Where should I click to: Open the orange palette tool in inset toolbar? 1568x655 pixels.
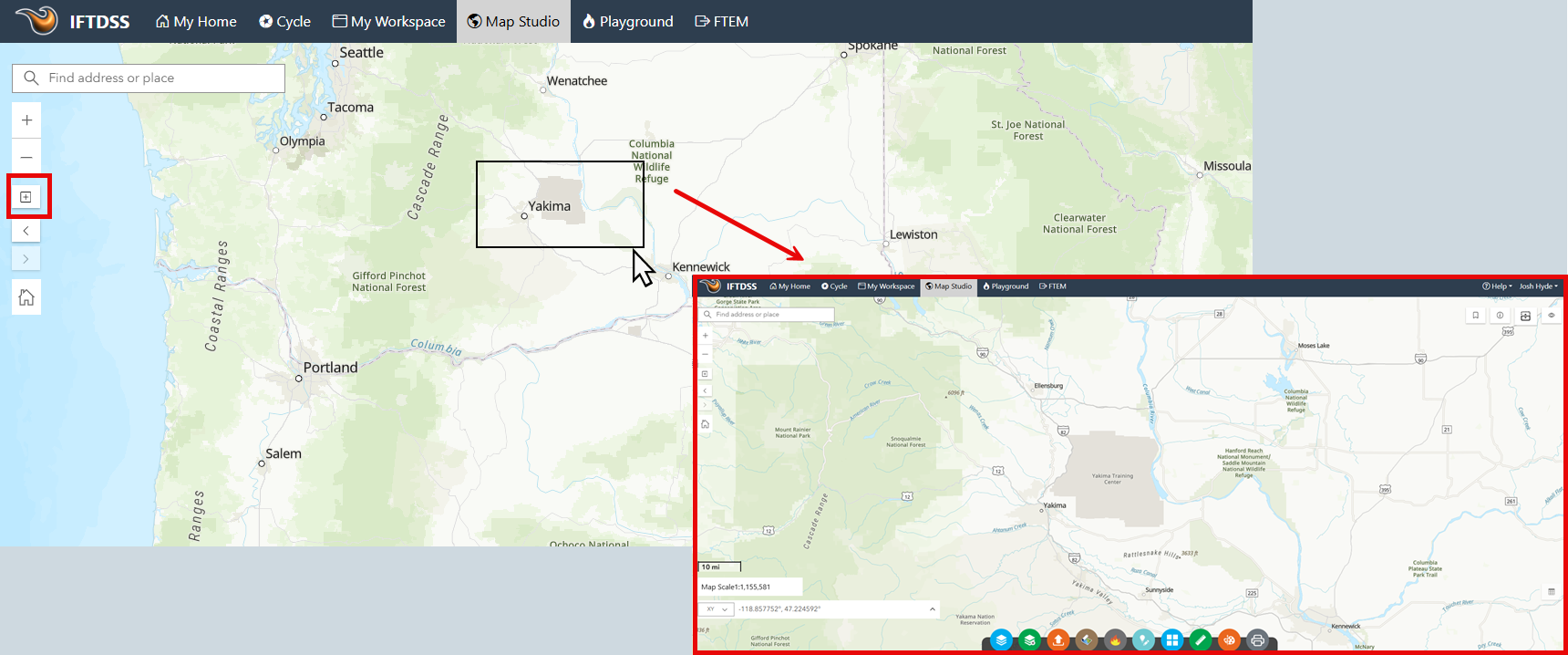(x=1229, y=640)
